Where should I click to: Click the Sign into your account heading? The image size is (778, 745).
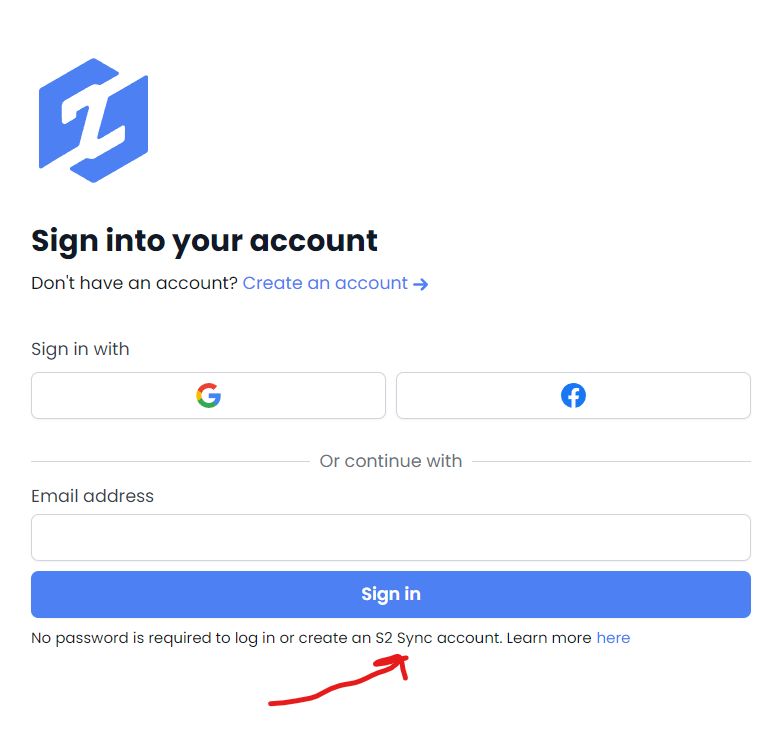[x=204, y=242]
